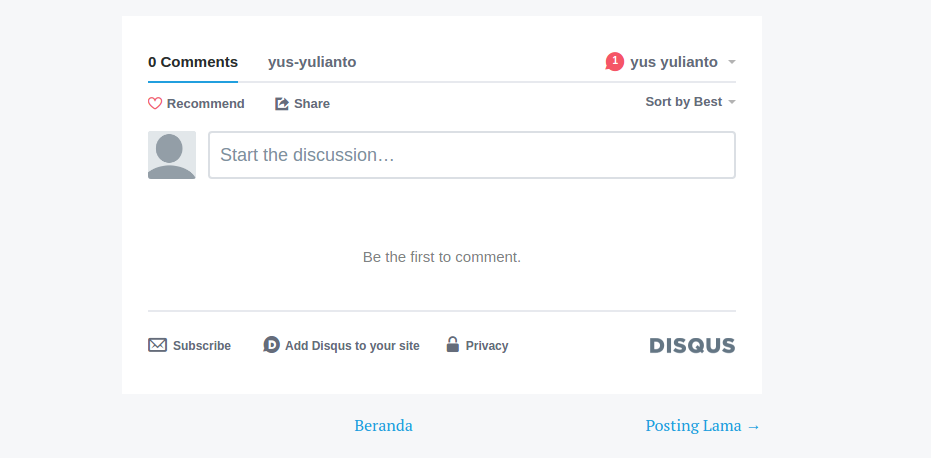Click the red notification badge
Screen dimensions: 931x458
[x=614, y=62]
